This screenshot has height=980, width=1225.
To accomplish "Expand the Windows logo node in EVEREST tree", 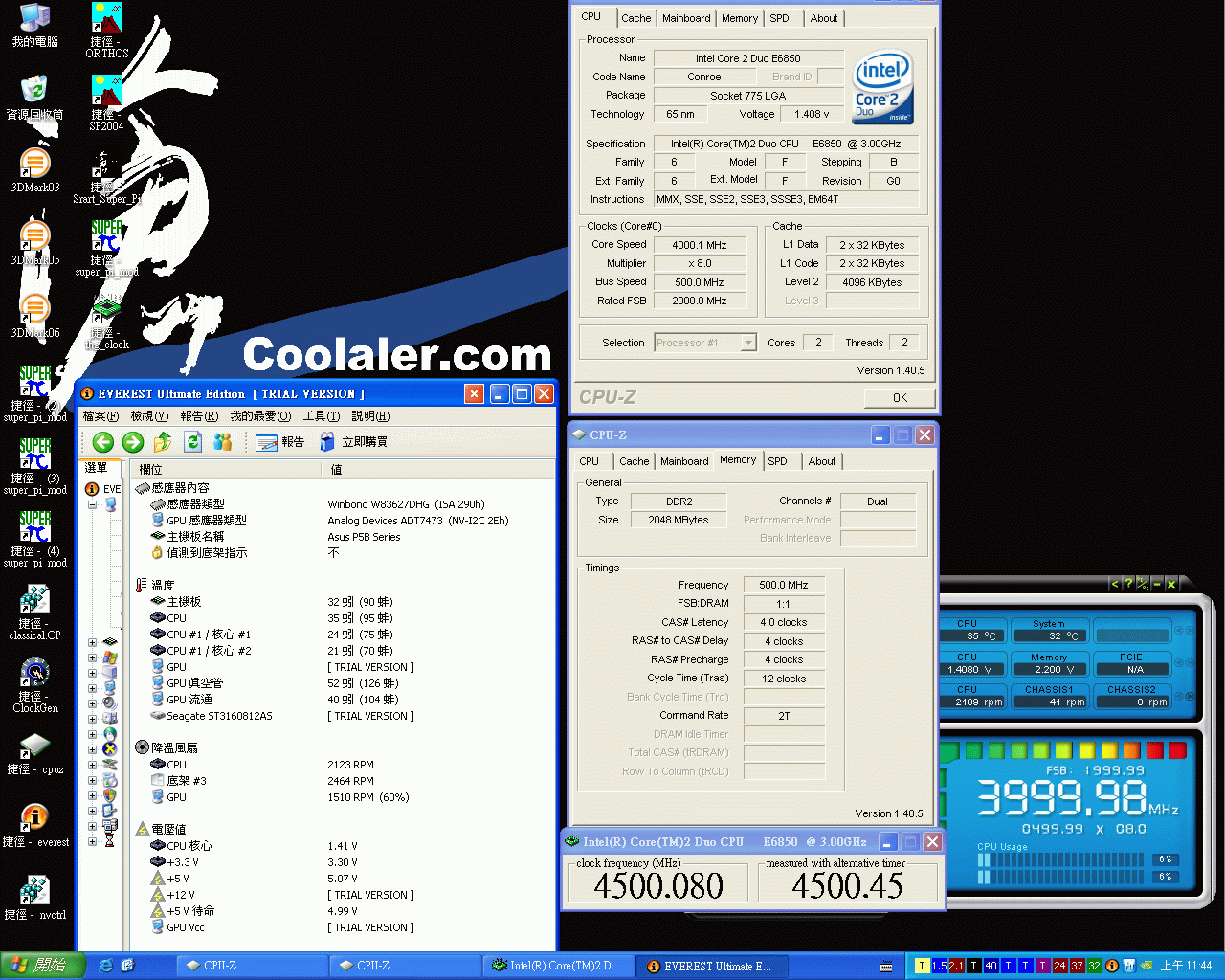I will (x=93, y=657).
